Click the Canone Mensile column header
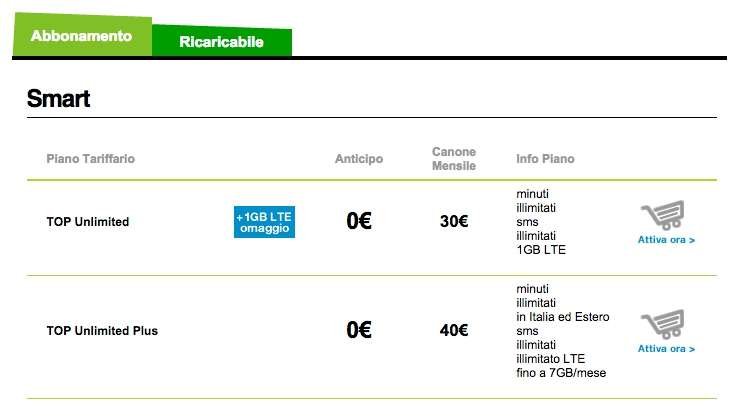 click(x=454, y=159)
